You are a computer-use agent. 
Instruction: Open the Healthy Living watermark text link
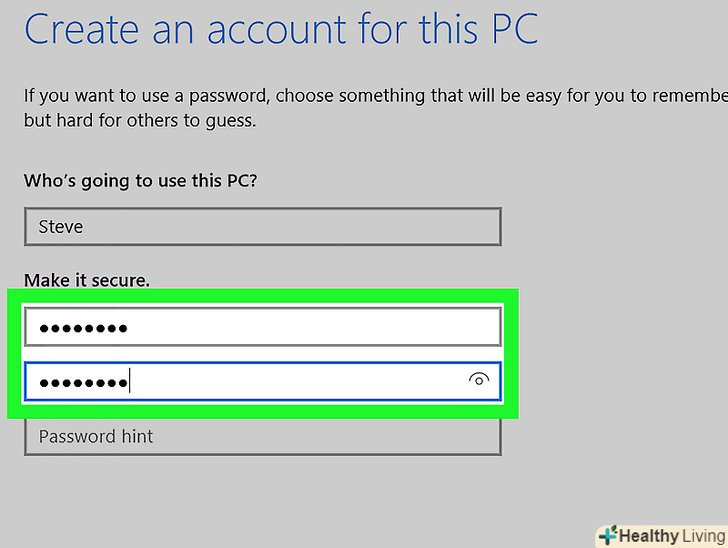coord(660,536)
